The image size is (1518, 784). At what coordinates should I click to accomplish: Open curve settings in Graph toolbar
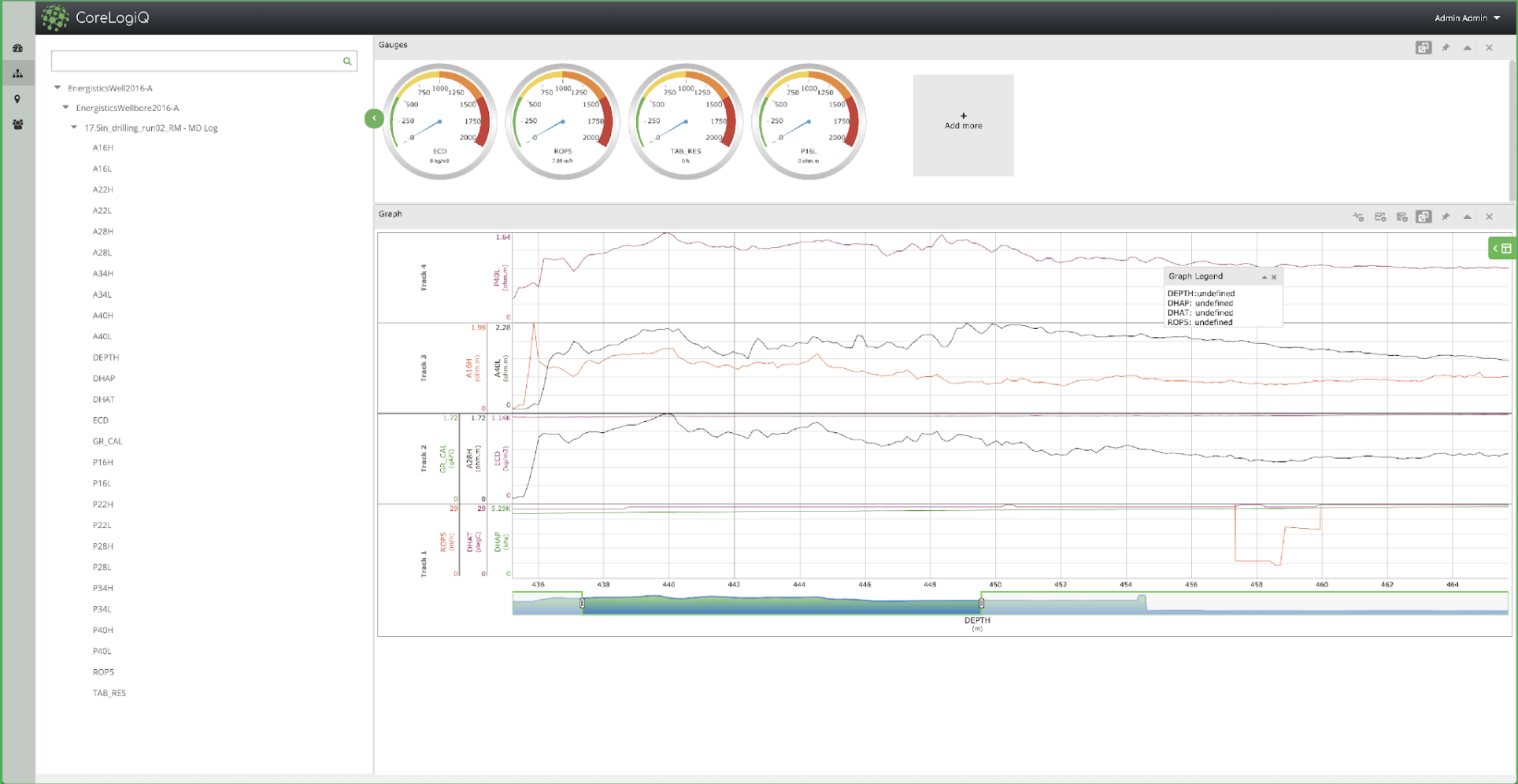[1358, 216]
